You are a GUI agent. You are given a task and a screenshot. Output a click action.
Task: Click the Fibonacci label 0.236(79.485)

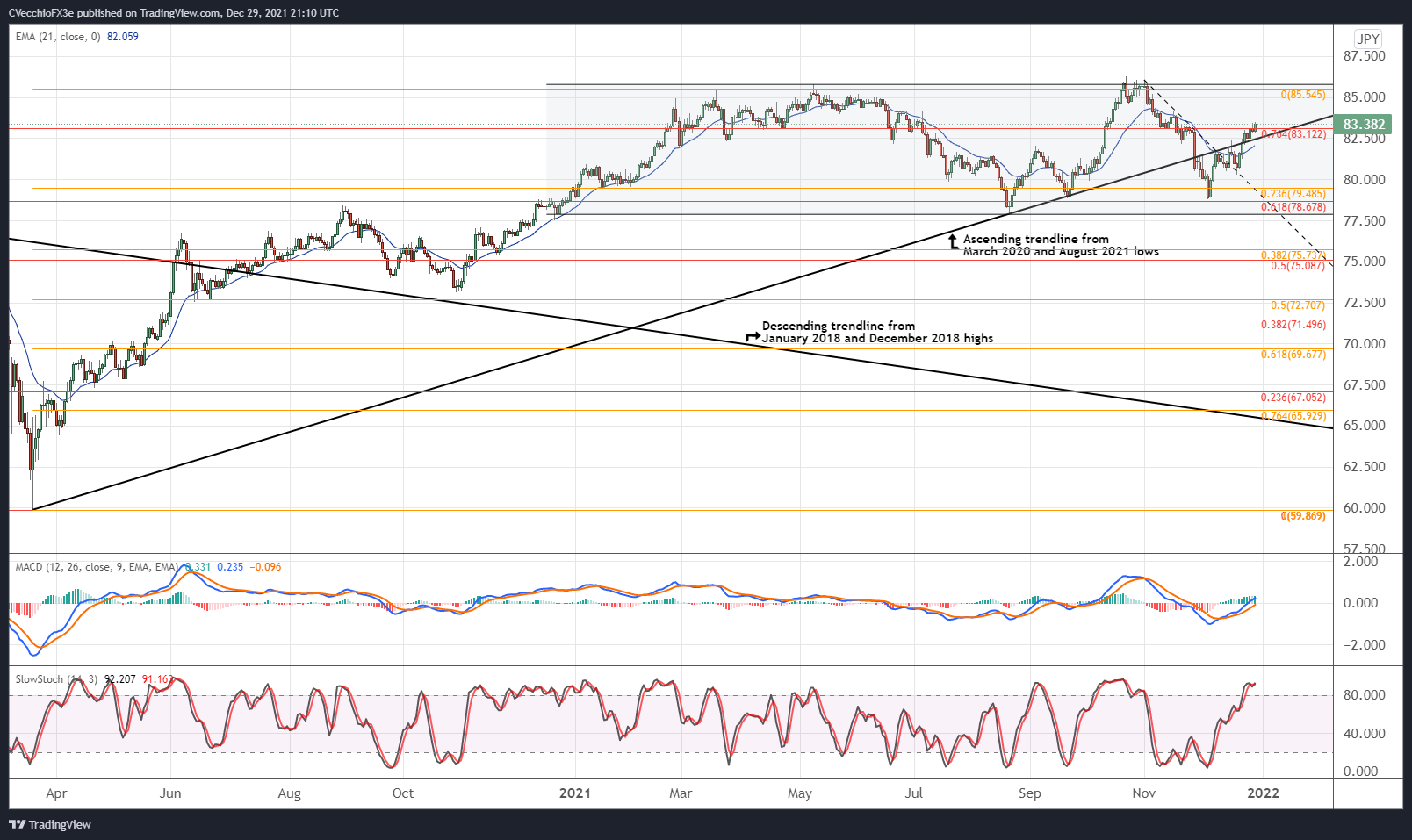click(1293, 194)
